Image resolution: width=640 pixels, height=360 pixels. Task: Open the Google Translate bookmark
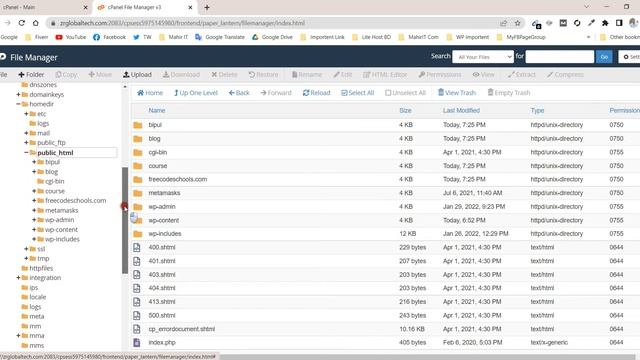pos(220,37)
